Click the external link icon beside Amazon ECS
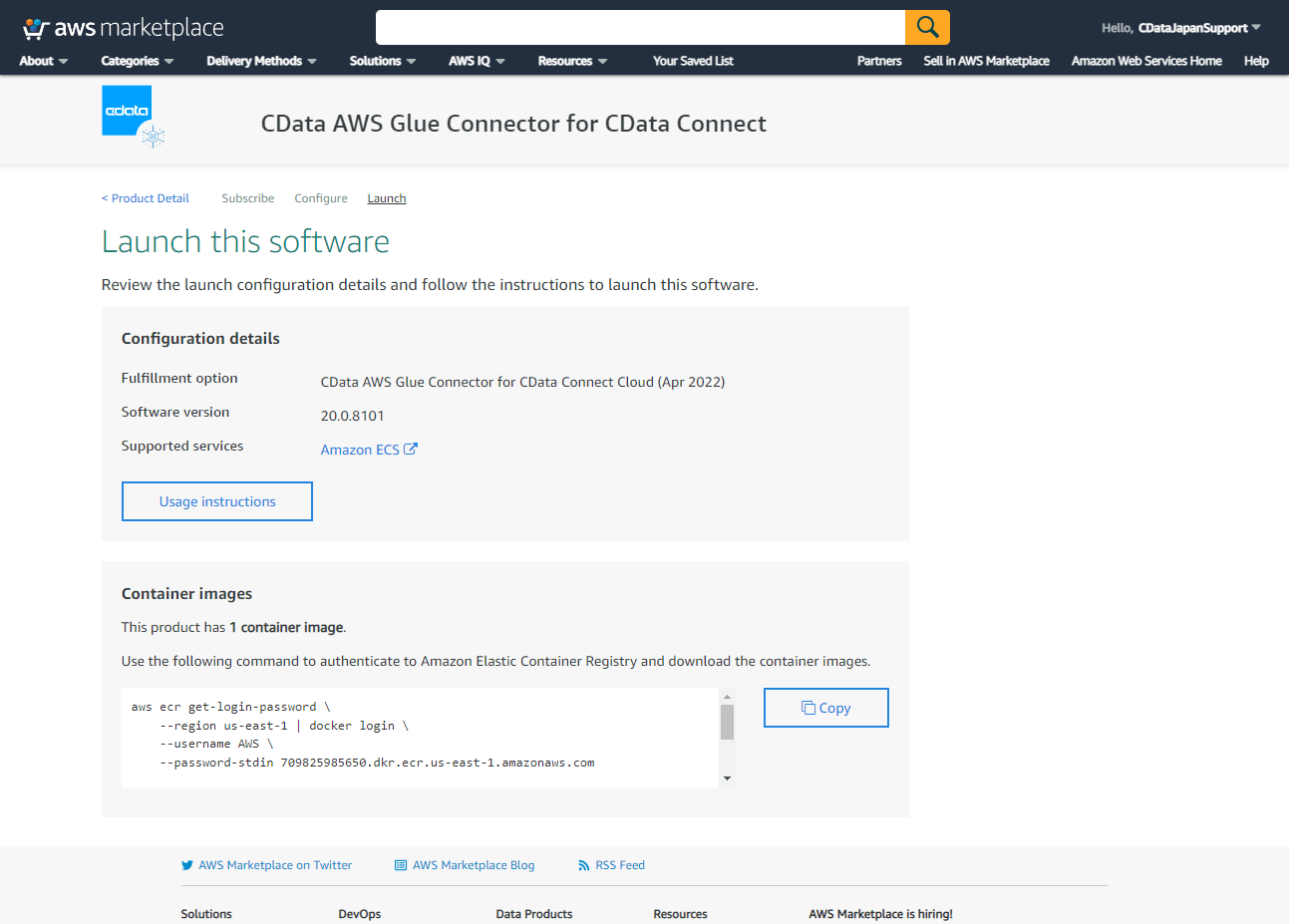 pyautogui.click(x=411, y=450)
